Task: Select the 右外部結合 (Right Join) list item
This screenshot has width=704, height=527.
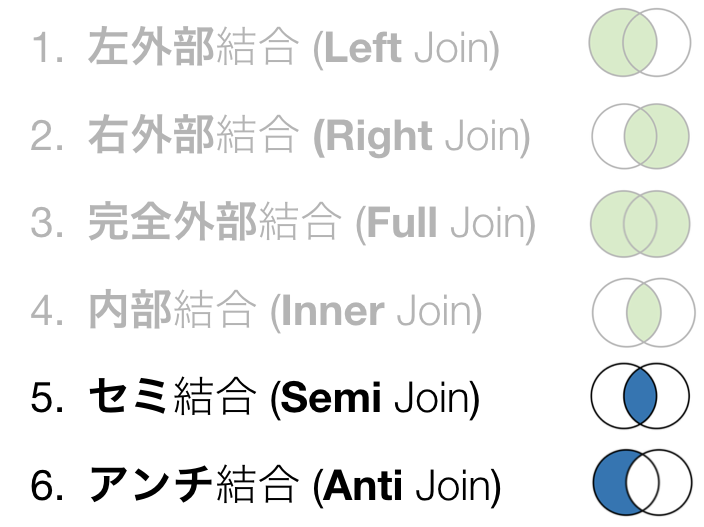Action: [280, 135]
